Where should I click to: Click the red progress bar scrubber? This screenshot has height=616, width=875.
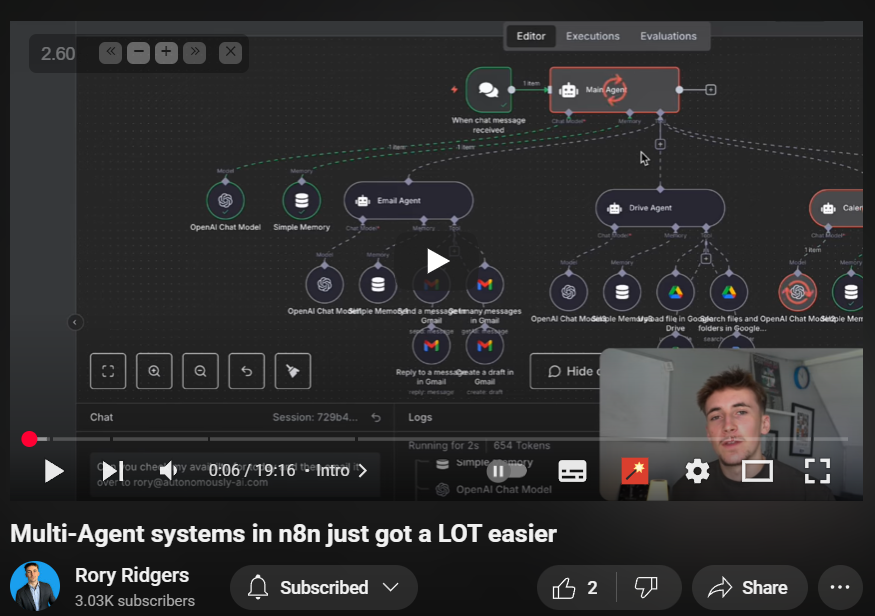29,439
